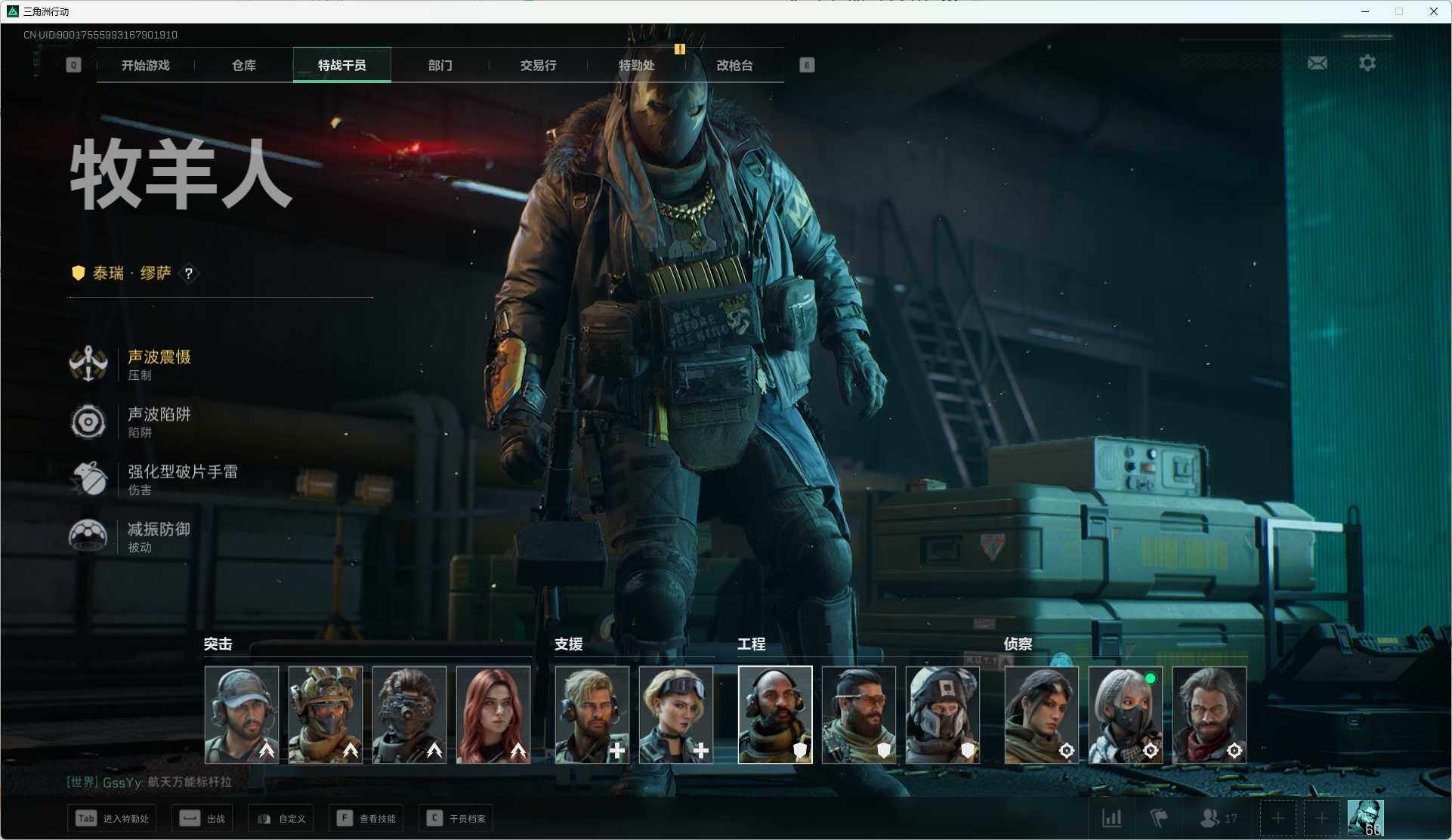Click the 三角洲行动 title bar app icon
Image resolution: width=1452 pixels, height=840 pixels.
(x=12, y=11)
